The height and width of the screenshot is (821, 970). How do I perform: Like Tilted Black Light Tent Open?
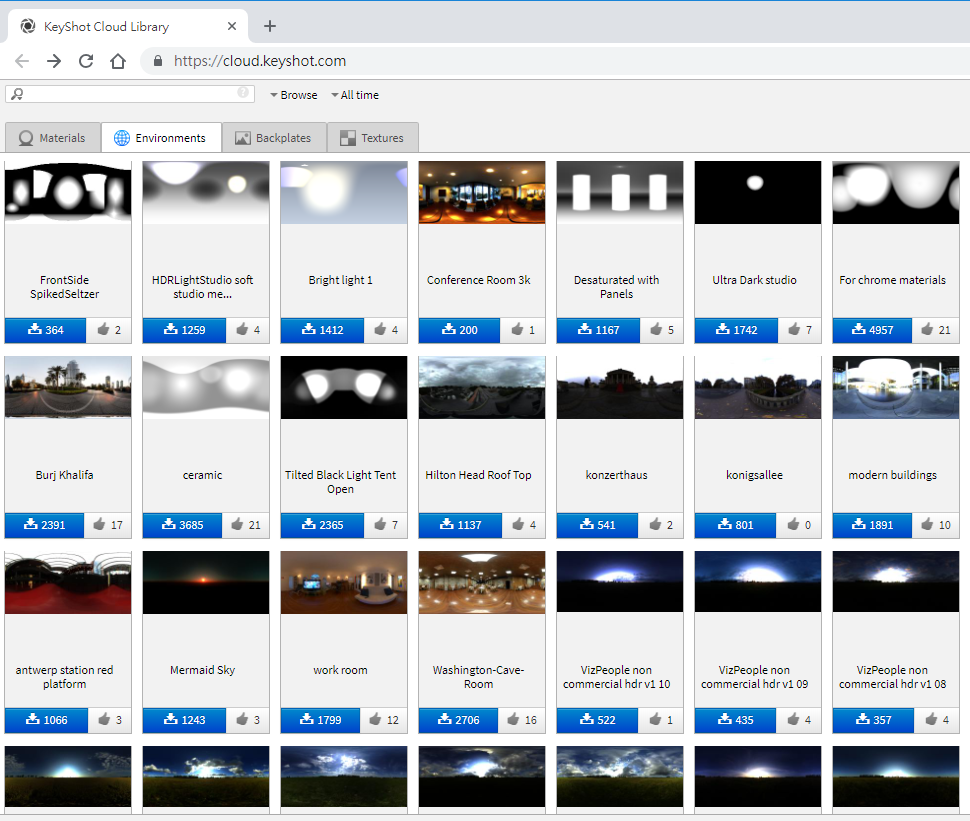pyautogui.click(x=386, y=525)
